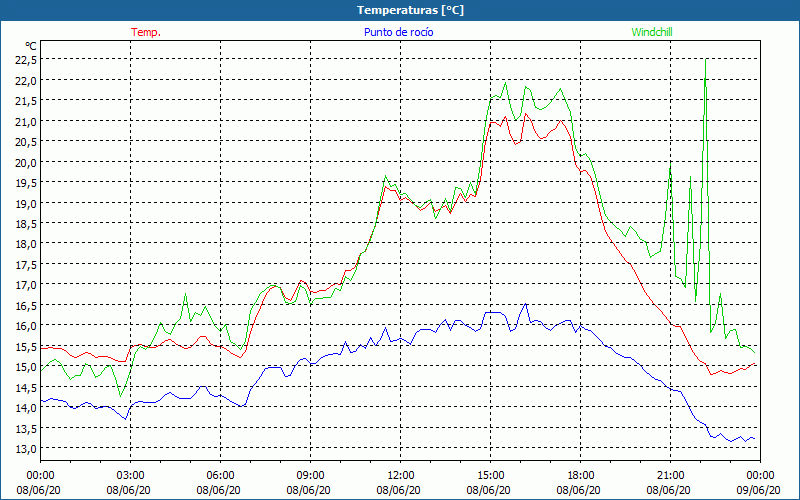Image resolution: width=800 pixels, height=500 pixels.
Task: Click the 17,5 y-axis value
Action: point(26,264)
